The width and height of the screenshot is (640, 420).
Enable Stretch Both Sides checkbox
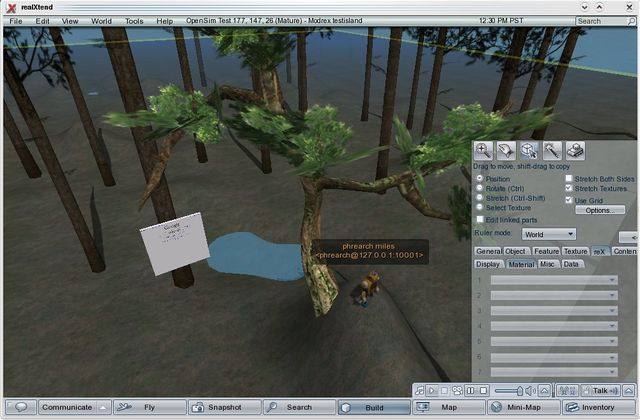coord(569,179)
